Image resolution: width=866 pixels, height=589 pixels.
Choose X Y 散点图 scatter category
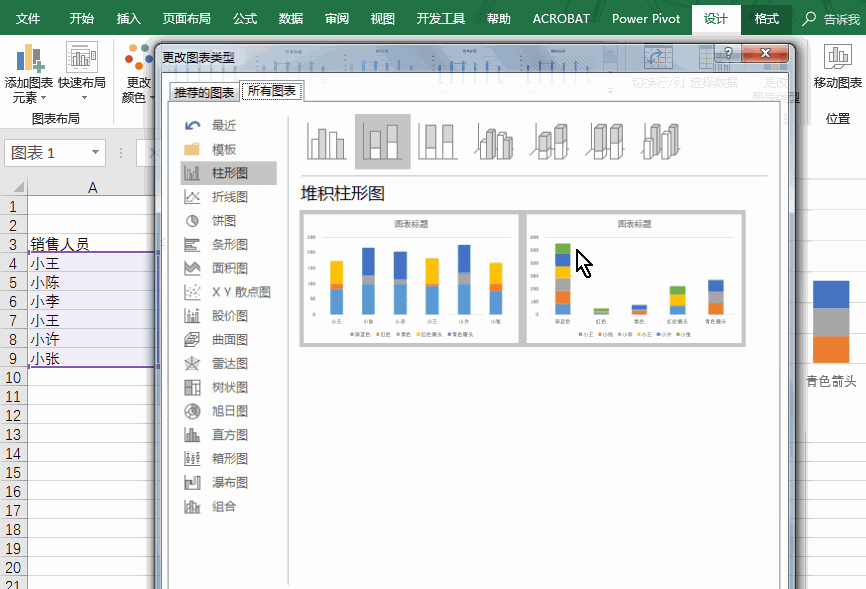click(x=229, y=292)
